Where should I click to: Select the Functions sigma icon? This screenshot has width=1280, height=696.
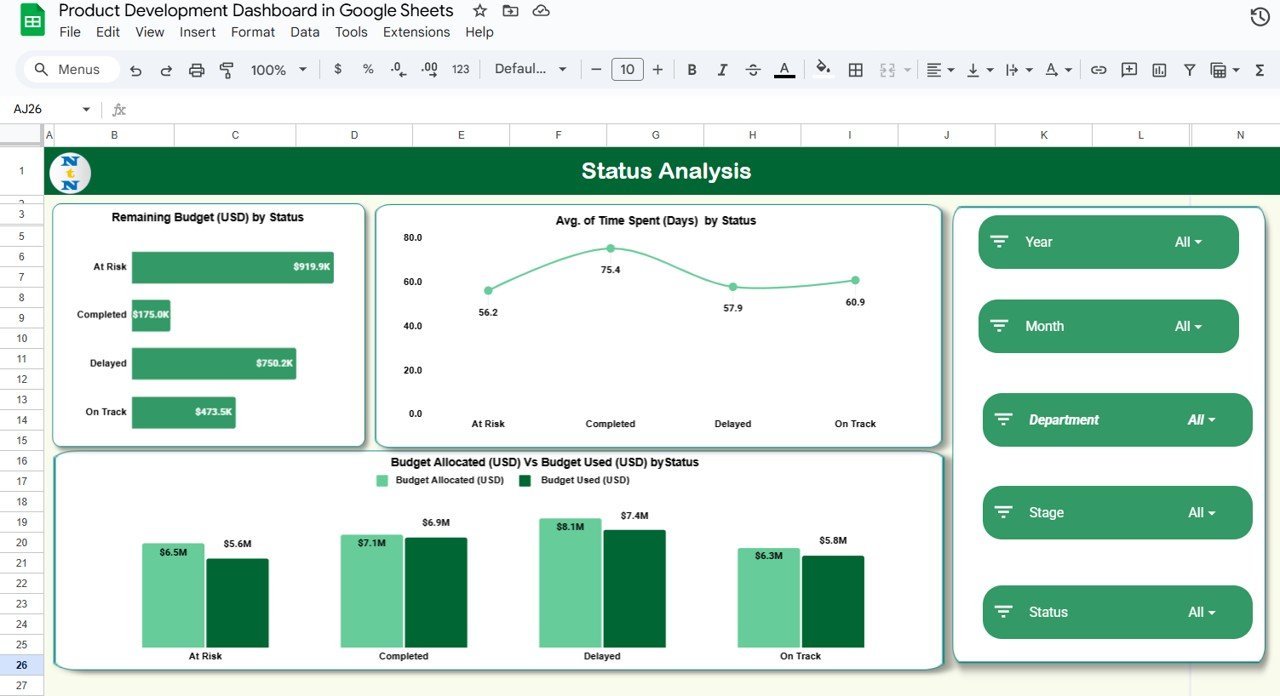click(x=1261, y=69)
